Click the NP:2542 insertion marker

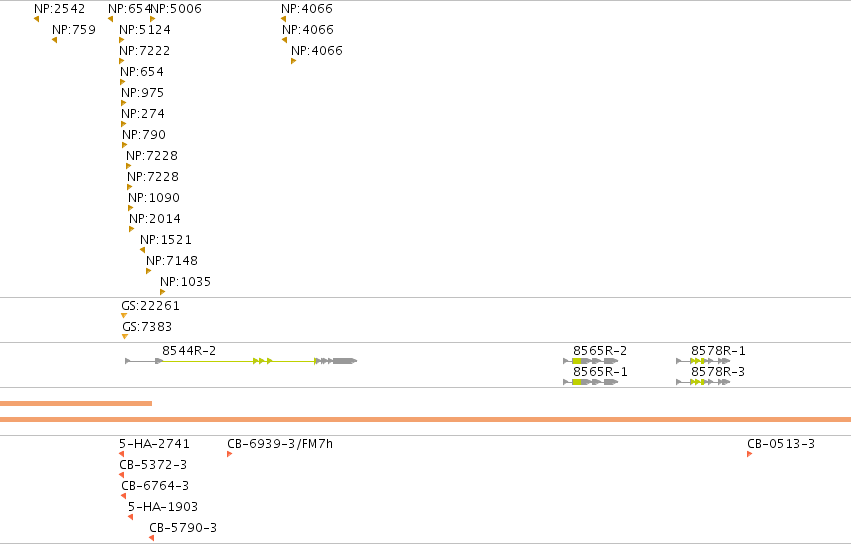pos(36,19)
